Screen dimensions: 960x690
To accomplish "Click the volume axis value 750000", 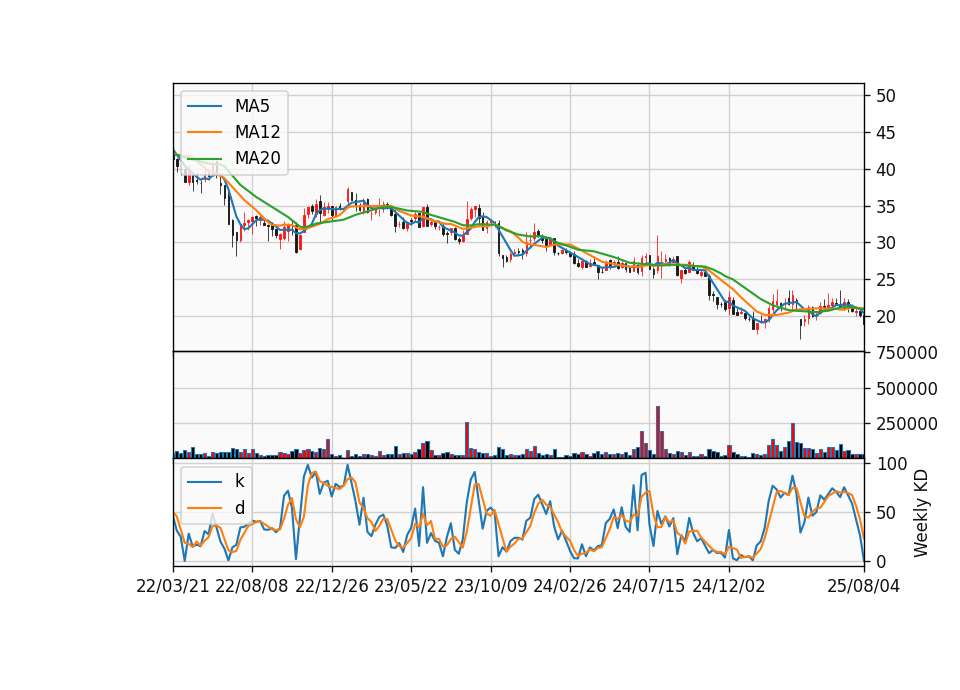I will 907,353.
